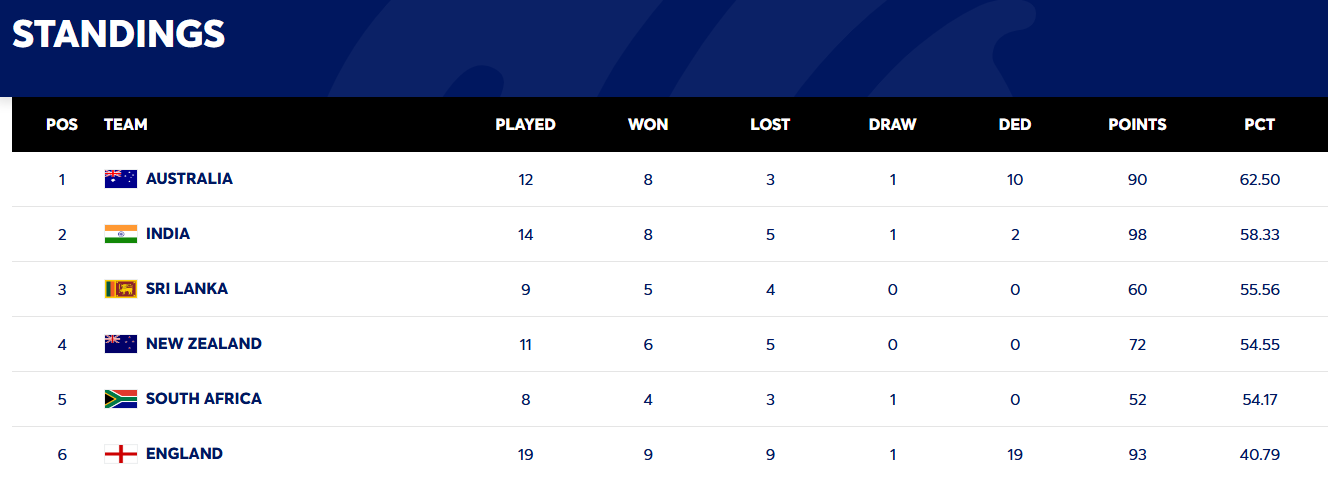
Task: Click Australia's 62.50 PCT value
Action: click(1260, 180)
